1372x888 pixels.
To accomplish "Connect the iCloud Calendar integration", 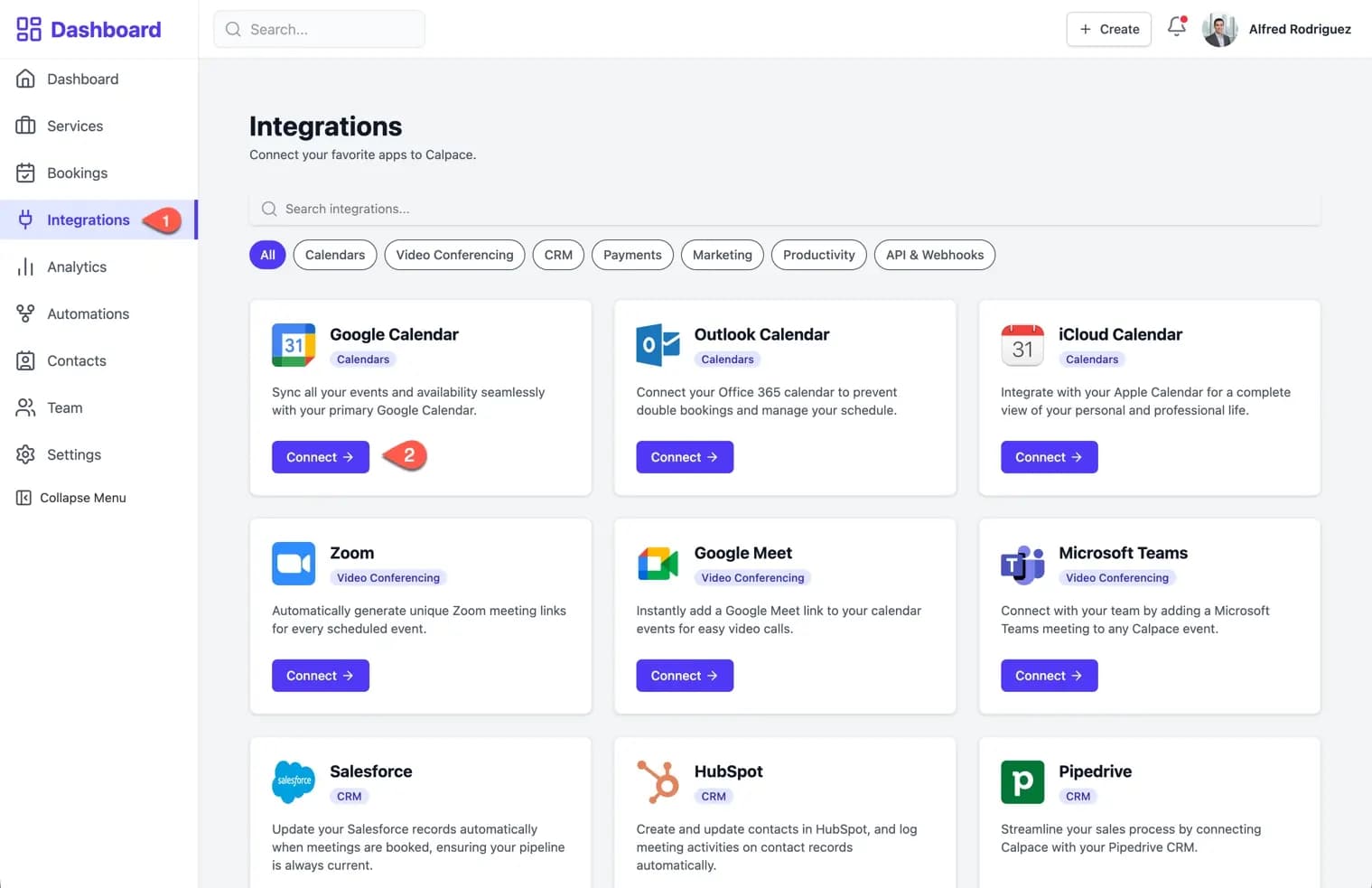I will coord(1049,457).
